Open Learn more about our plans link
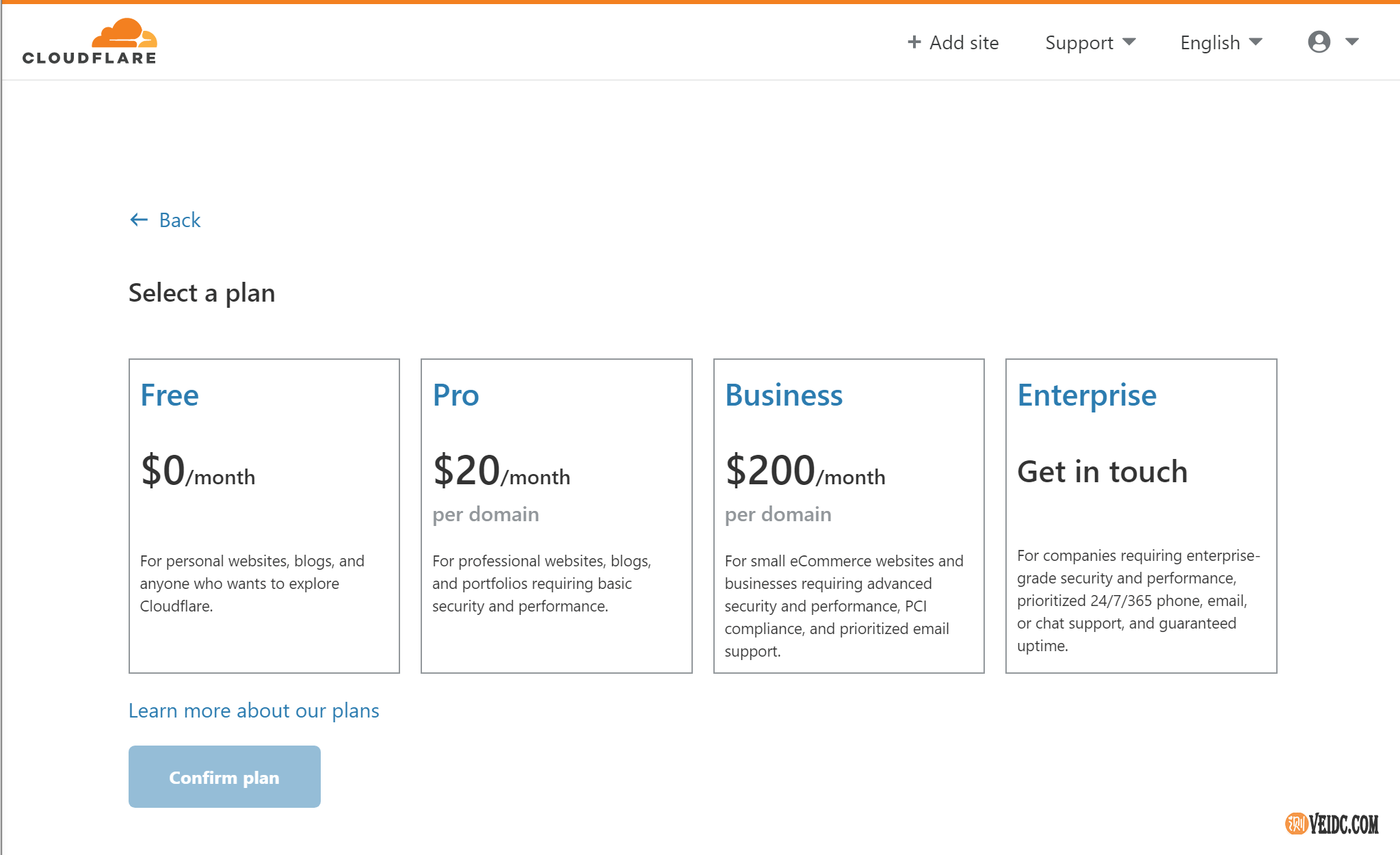1400x855 pixels. click(254, 711)
